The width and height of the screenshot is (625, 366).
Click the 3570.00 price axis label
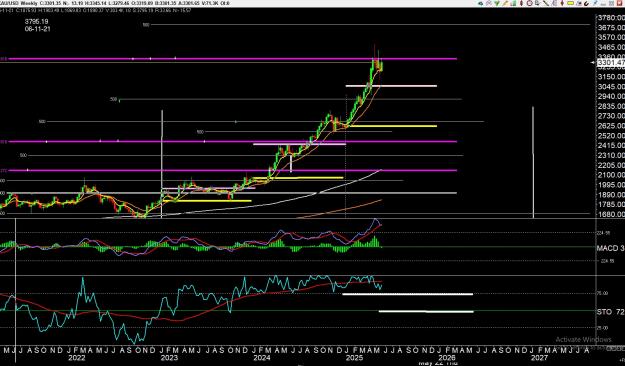[611, 37]
